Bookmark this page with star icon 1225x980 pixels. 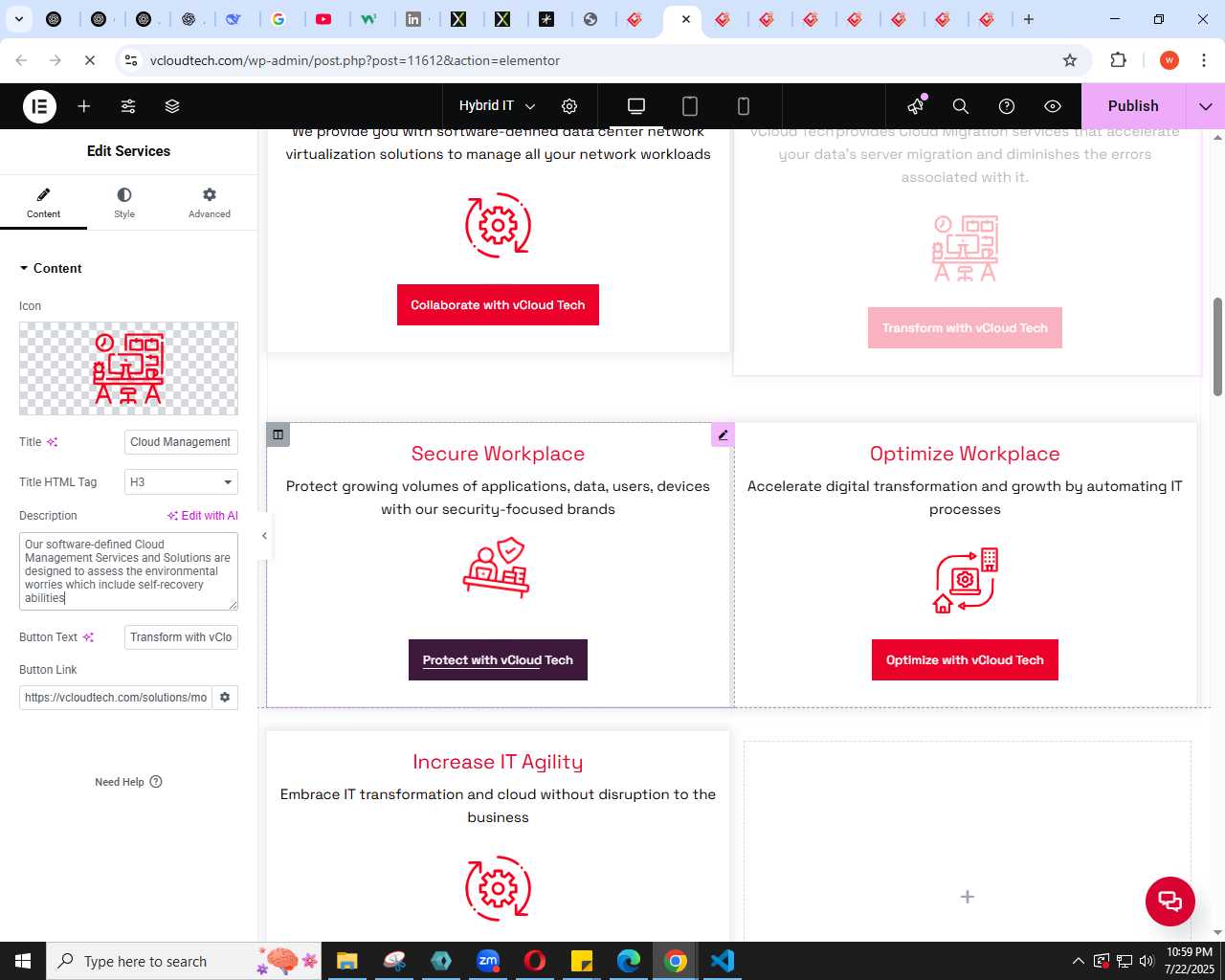1070,60
